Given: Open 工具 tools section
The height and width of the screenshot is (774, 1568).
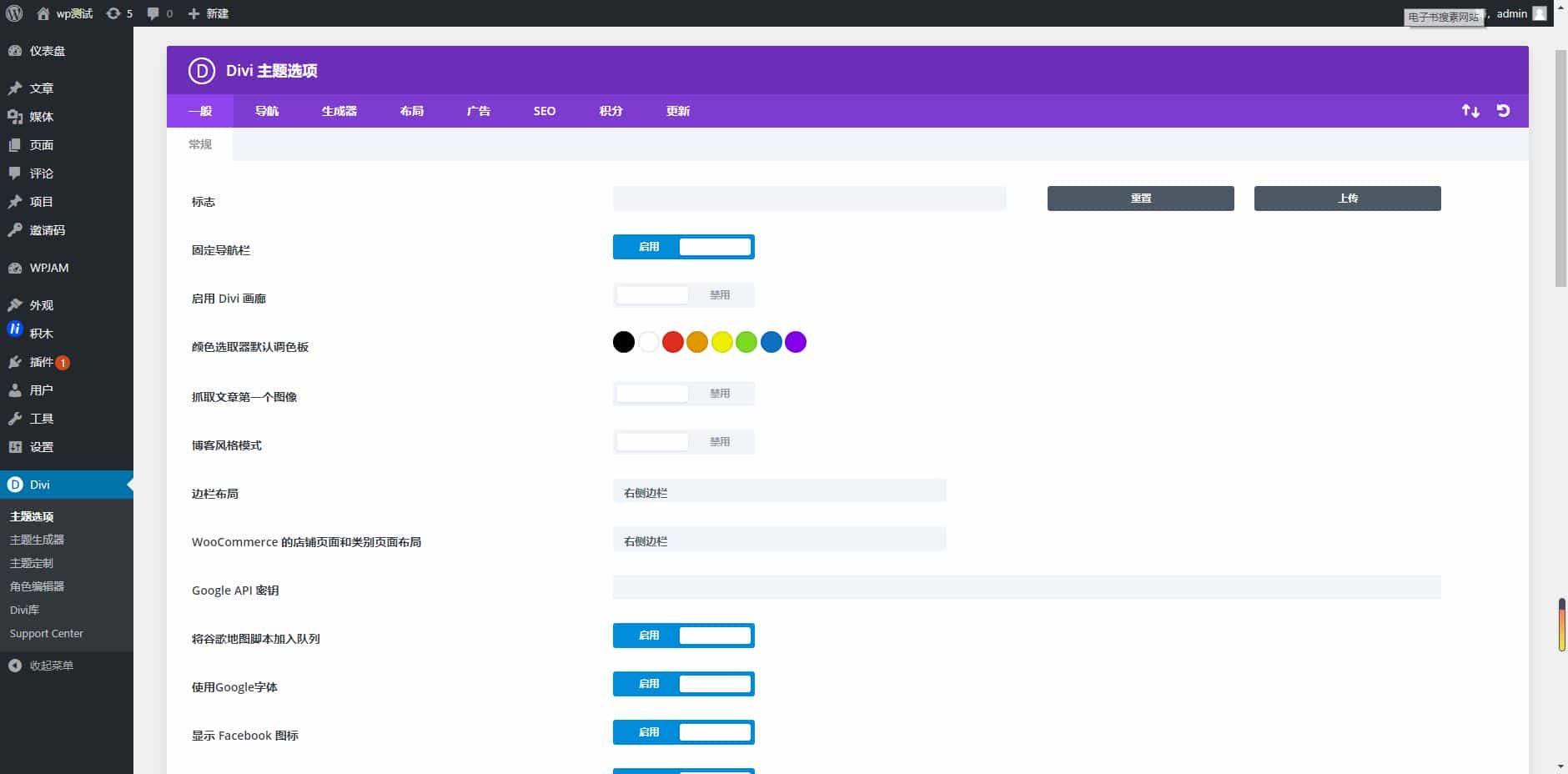Looking at the screenshot, I should click(x=67, y=419).
